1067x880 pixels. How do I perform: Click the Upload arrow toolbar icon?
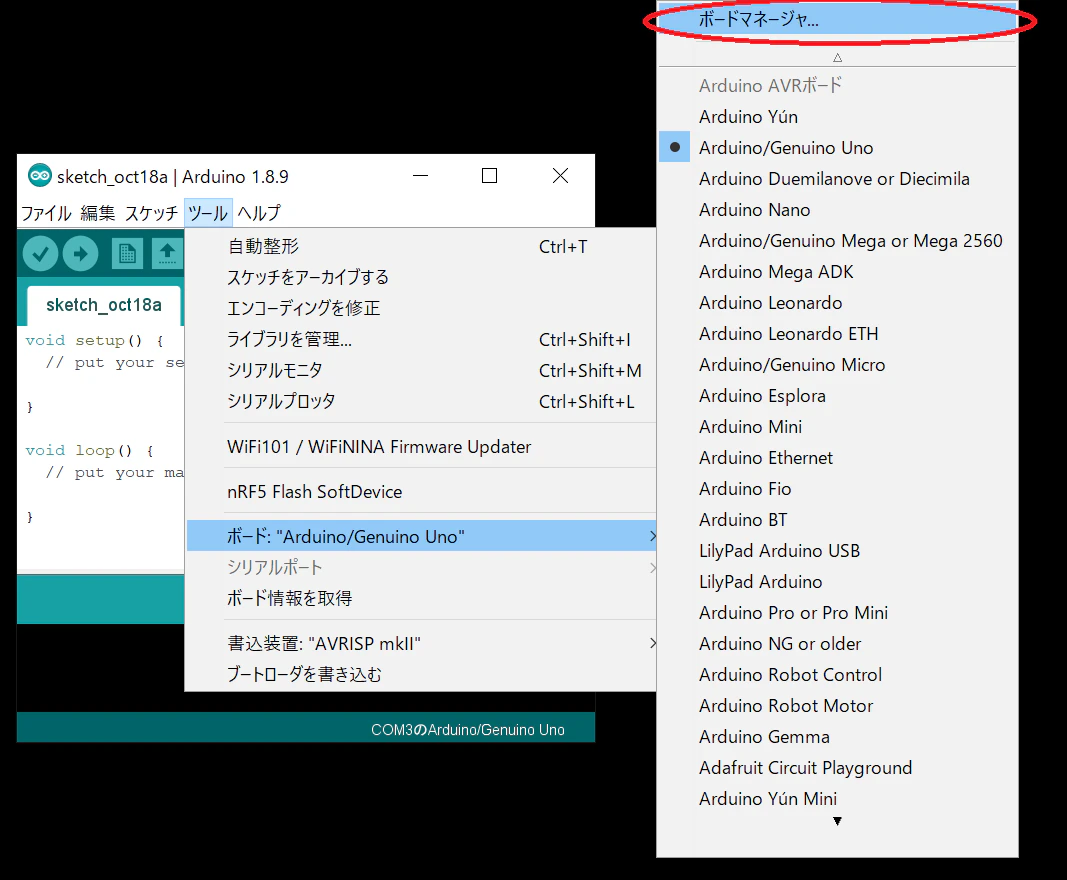click(81, 254)
